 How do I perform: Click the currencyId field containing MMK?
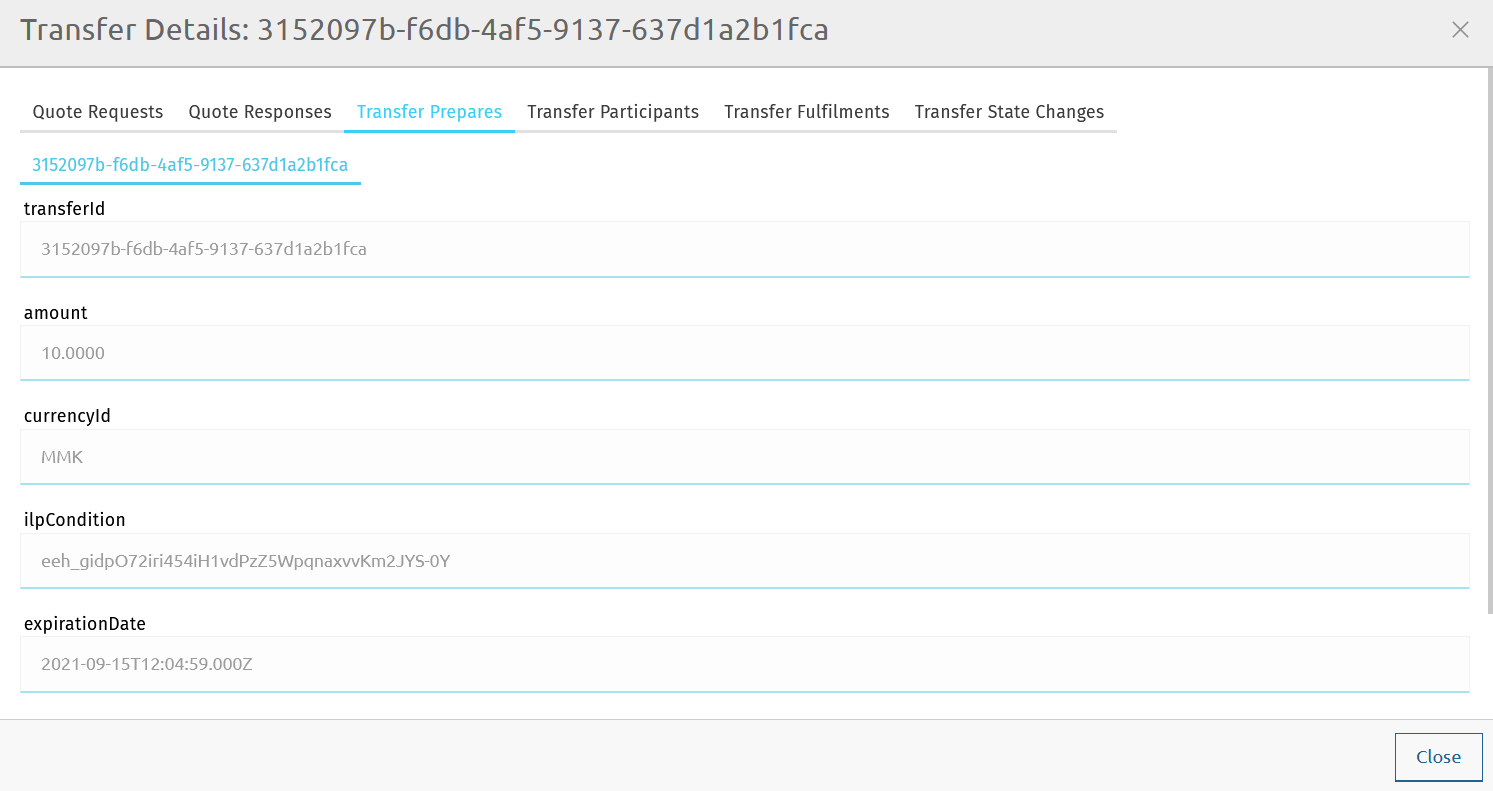point(744,457)
